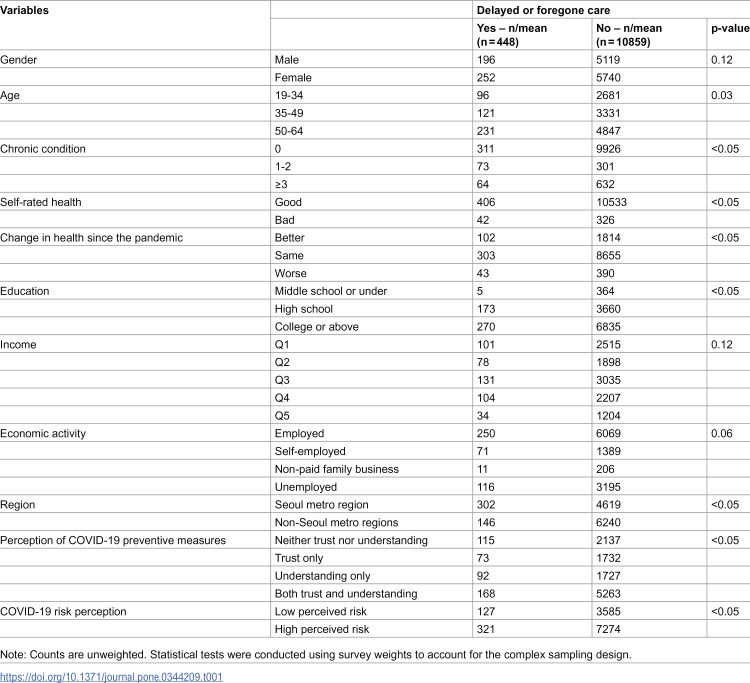The width and height of the screenshot is (750, 683).
Task: Click the Variables column header
Action: pyautogui.click(x=24, y=10)
